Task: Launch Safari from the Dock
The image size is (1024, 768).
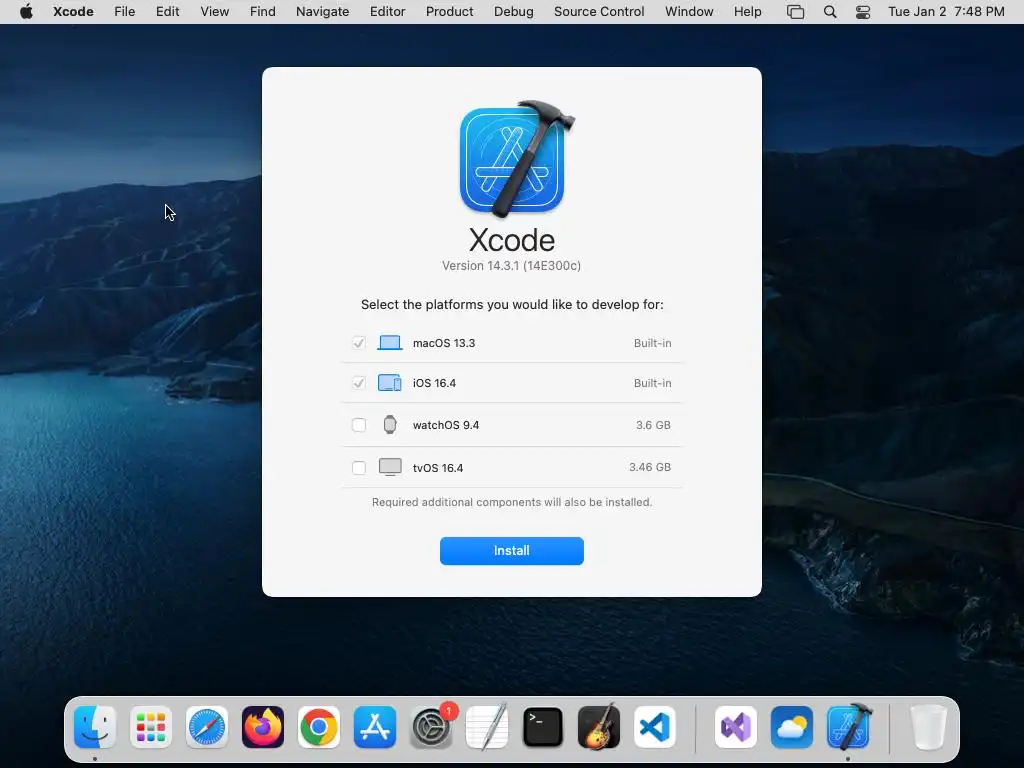Action: [x=207, y=727]
